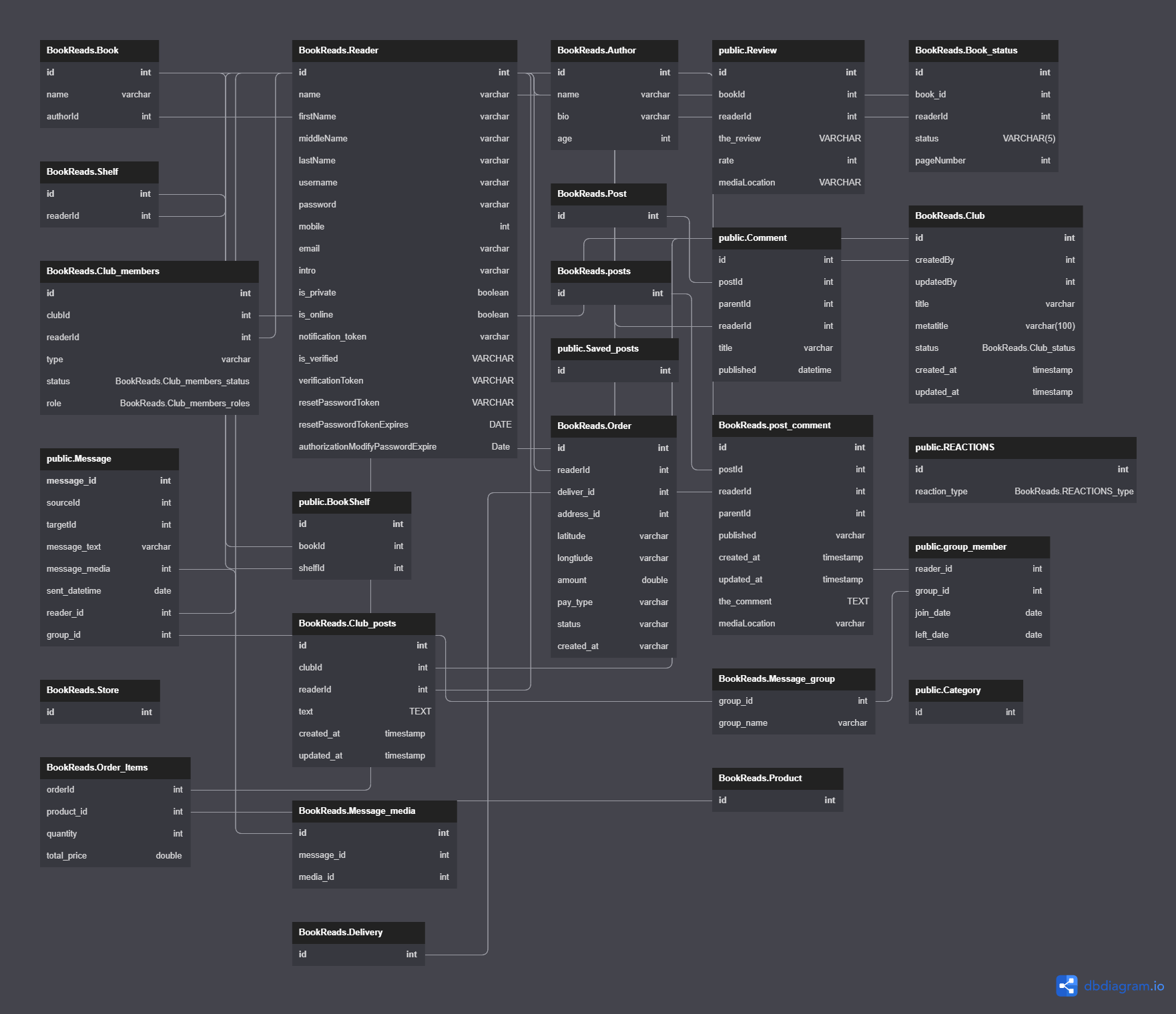
Task: Click the left_date field in group_member
Action: [979, 635]
